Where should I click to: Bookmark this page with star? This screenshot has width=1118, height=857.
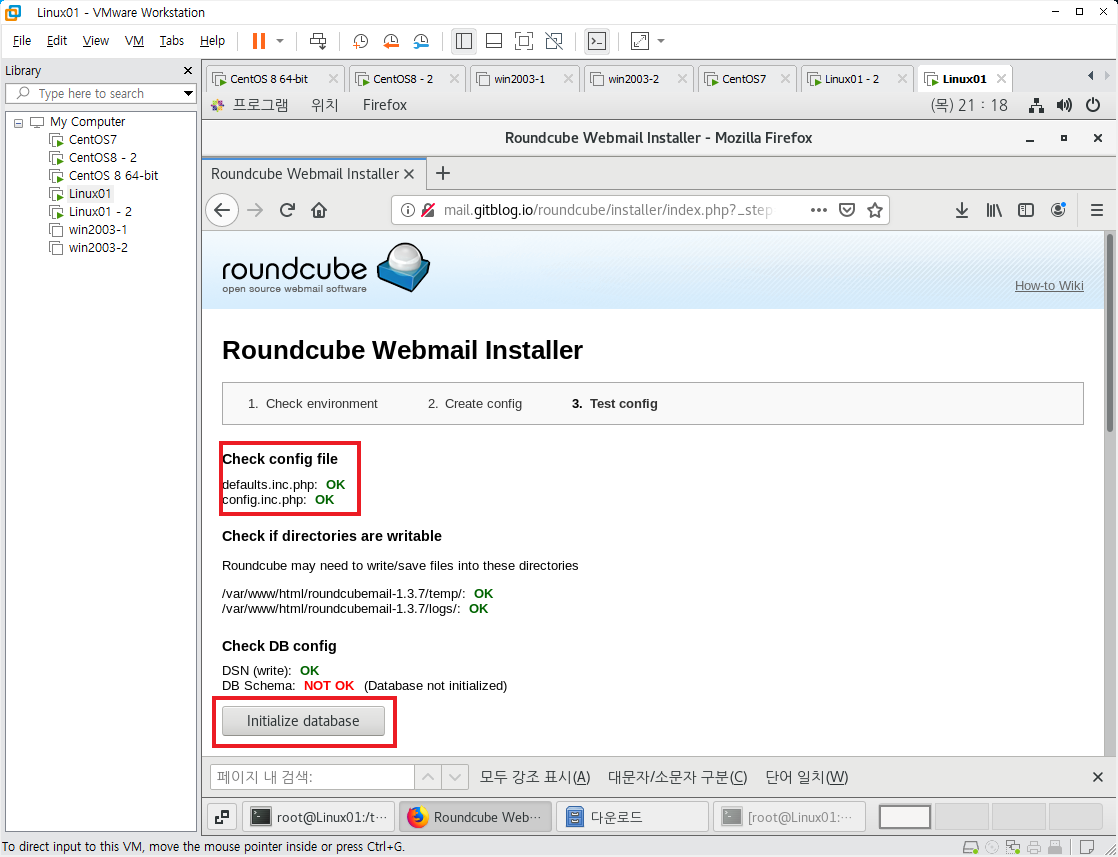point(875,210)
